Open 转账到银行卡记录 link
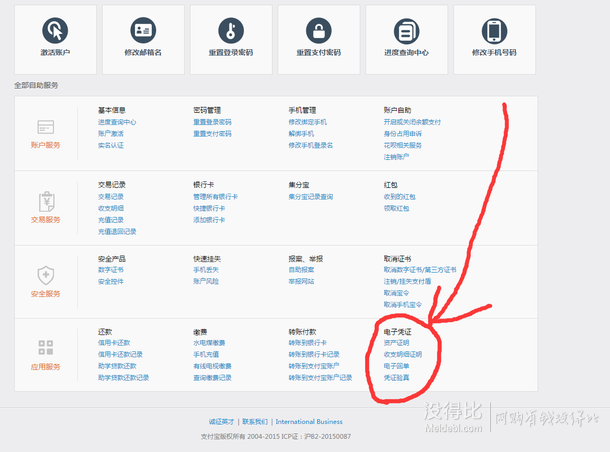The height and width of the screenshot is (452, 610). coord(314,355)
